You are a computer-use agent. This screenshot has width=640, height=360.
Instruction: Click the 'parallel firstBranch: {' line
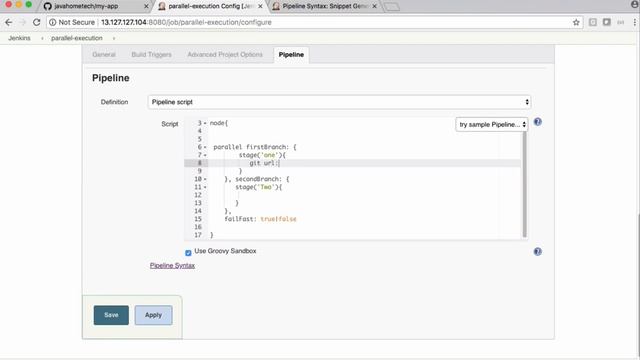(255, 147)
